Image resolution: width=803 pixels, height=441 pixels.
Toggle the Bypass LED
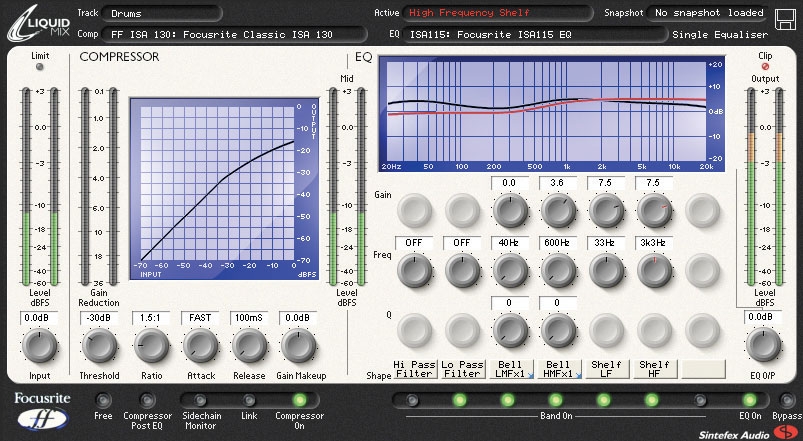787,400
